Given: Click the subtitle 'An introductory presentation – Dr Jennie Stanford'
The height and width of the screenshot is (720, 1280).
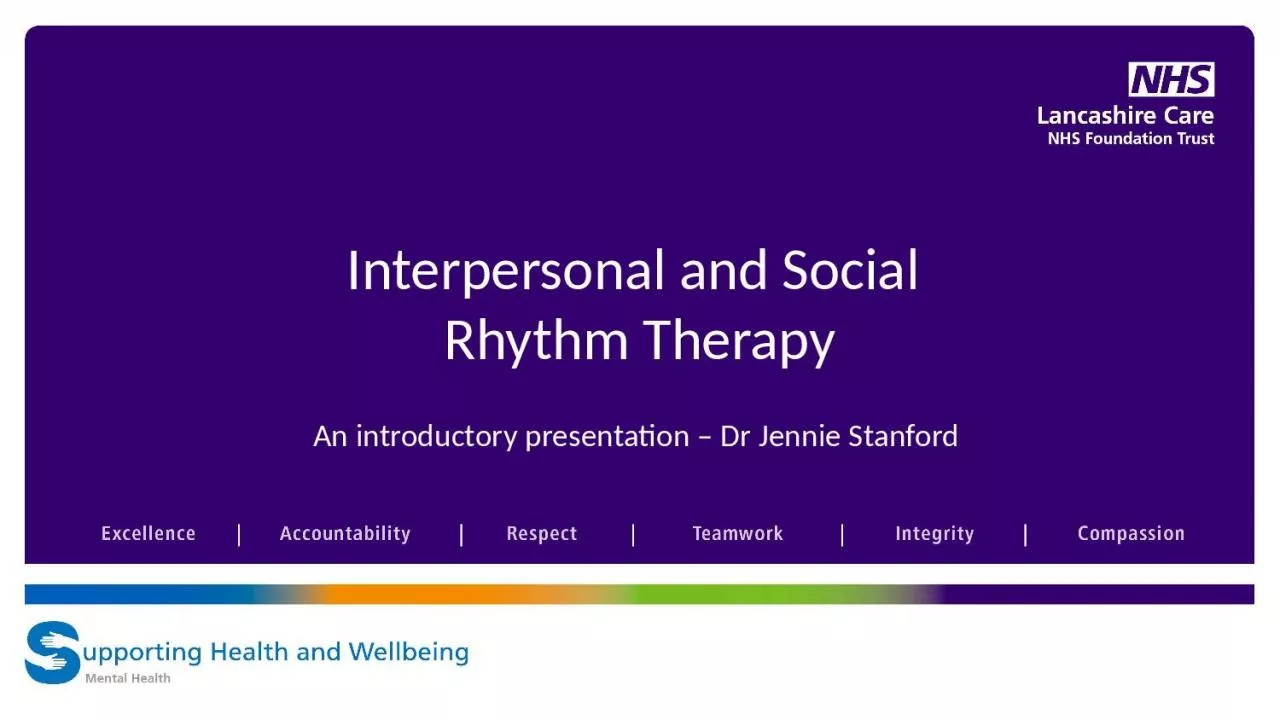Looking at the screenshot, I should 636,436.
